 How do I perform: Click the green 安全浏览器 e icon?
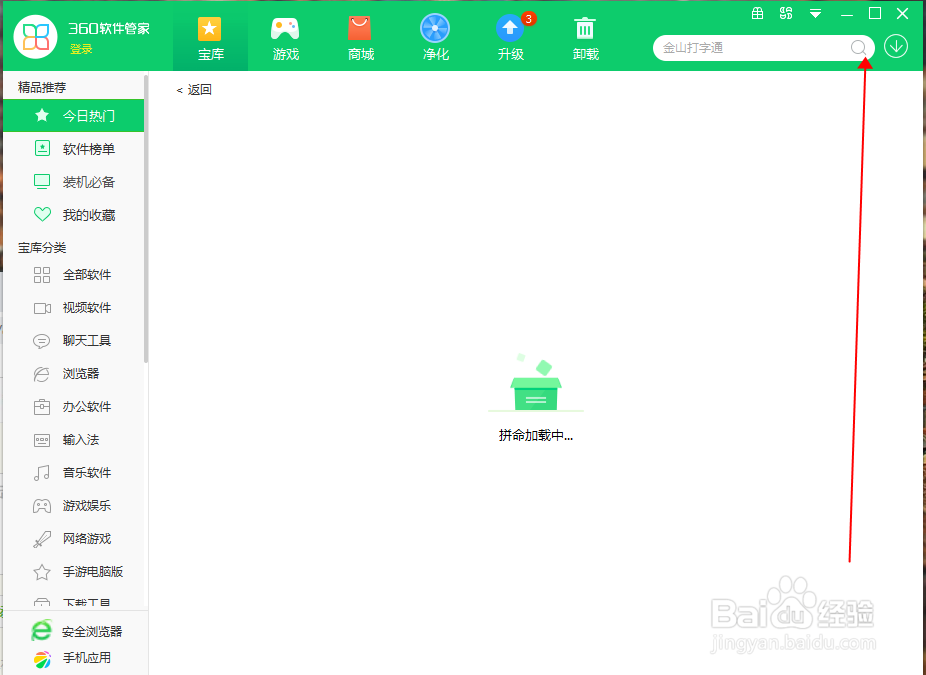click(41, 631)
